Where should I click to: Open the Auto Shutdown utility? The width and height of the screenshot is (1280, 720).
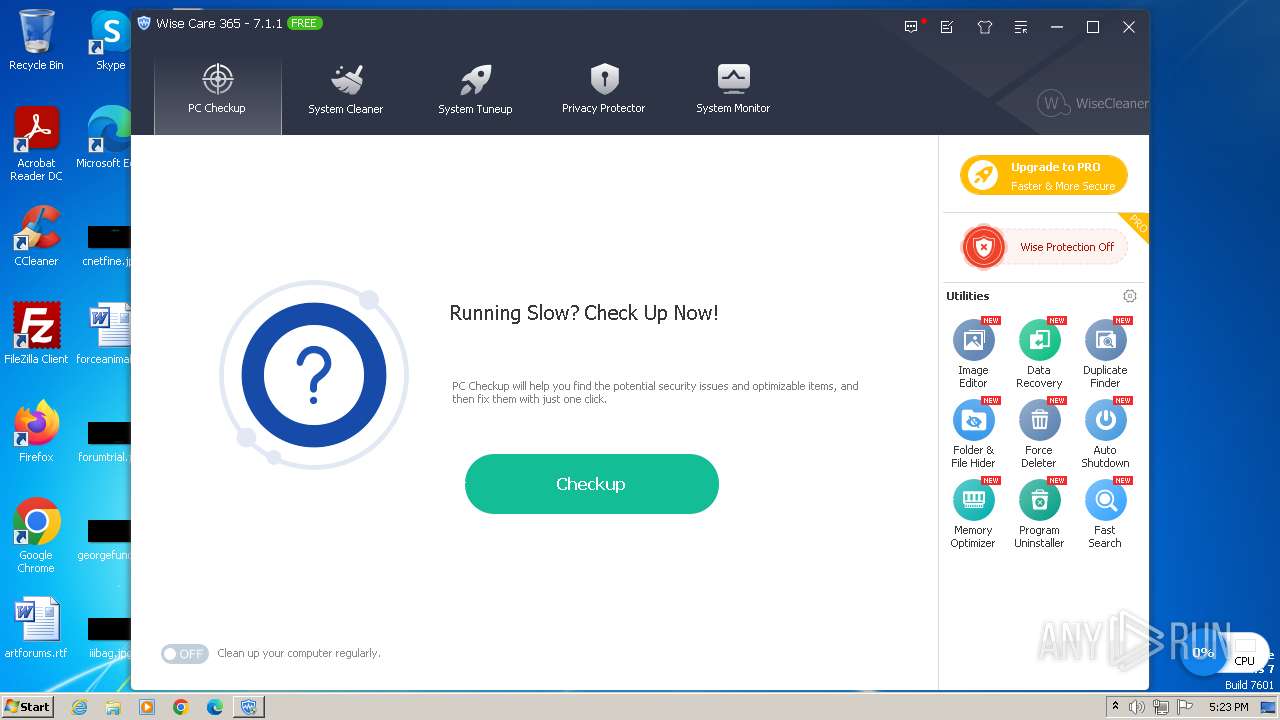coord(1105,433)
